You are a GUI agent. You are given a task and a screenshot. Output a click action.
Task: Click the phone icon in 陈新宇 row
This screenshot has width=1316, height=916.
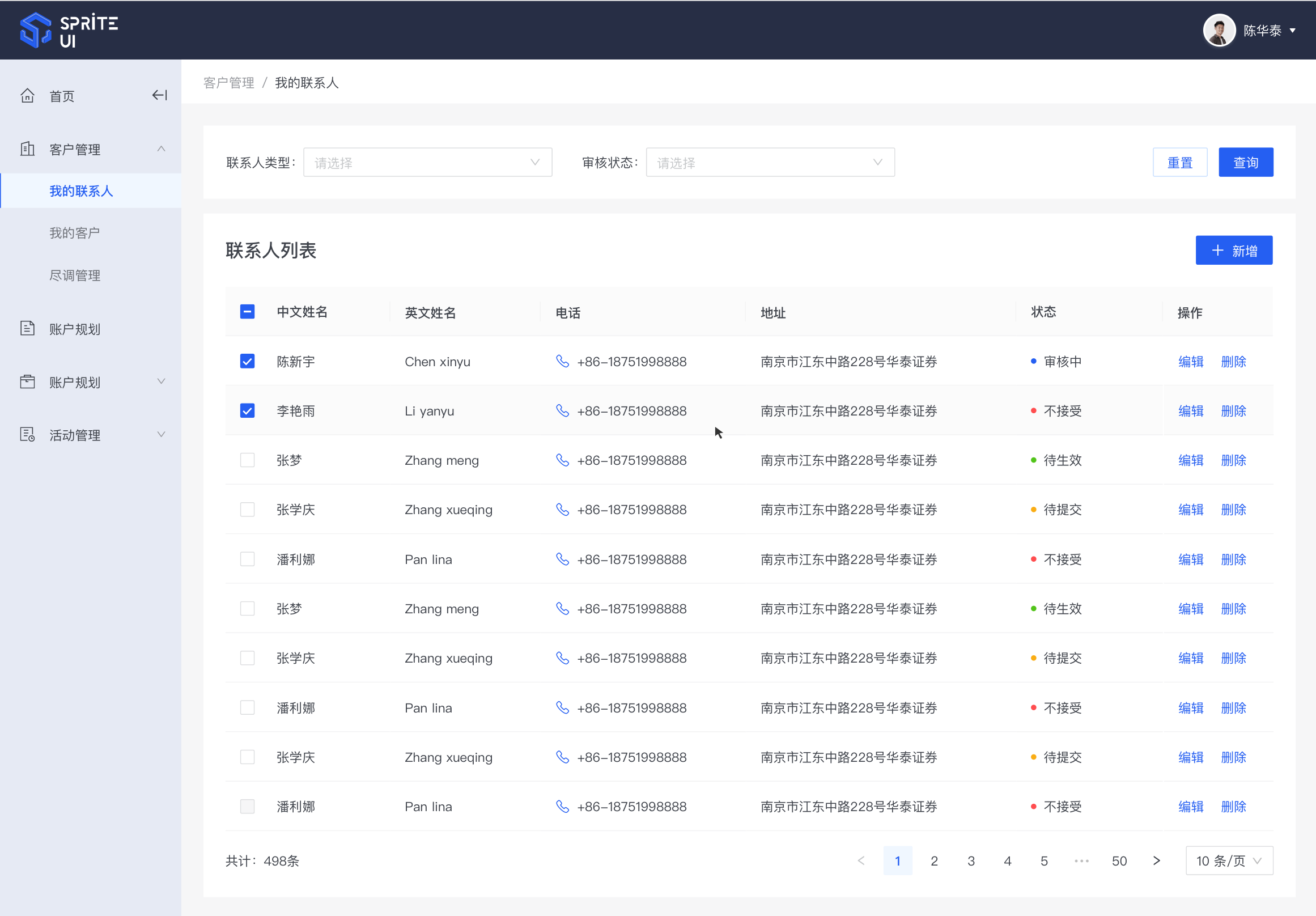click(562, 361)
